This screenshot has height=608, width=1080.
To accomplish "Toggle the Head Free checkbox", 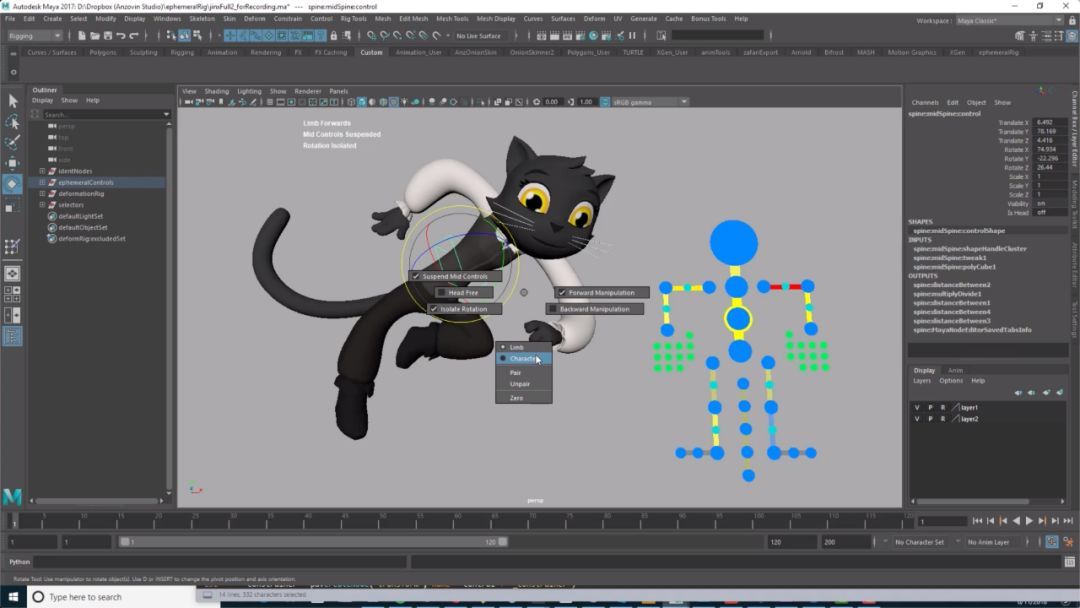I will tap(442, 293).
